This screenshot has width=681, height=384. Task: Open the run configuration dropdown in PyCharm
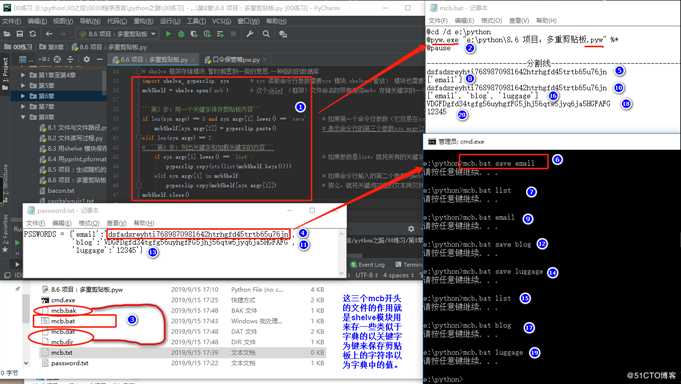118,34
